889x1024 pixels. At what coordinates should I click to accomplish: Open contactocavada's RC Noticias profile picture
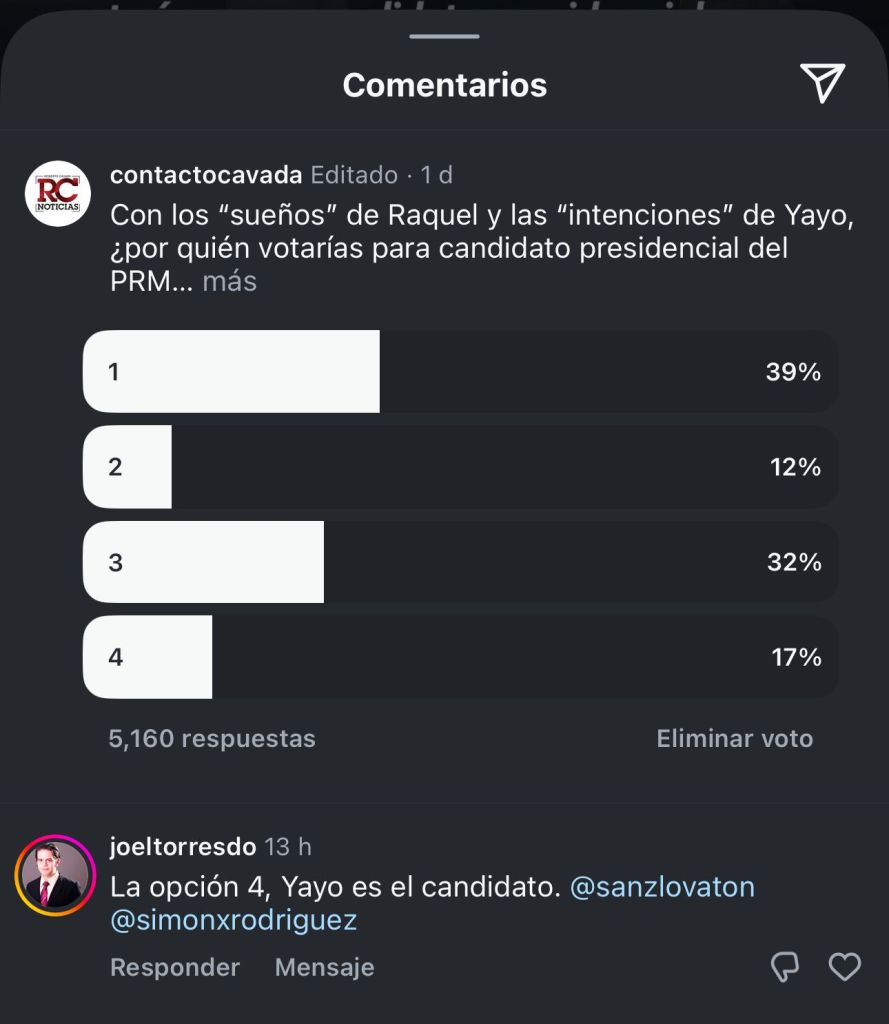click(58, 193)
